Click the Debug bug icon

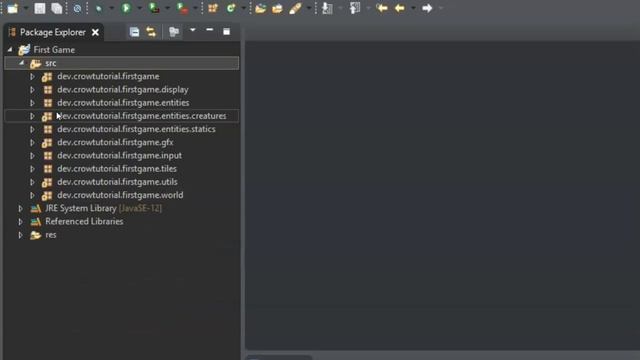99,8
